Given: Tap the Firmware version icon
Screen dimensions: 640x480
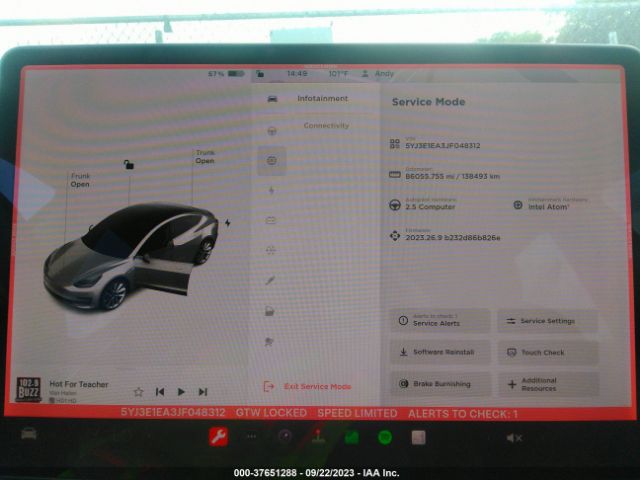Looking at the screenshot, I should pyautogui.click(x=395, y=236).
